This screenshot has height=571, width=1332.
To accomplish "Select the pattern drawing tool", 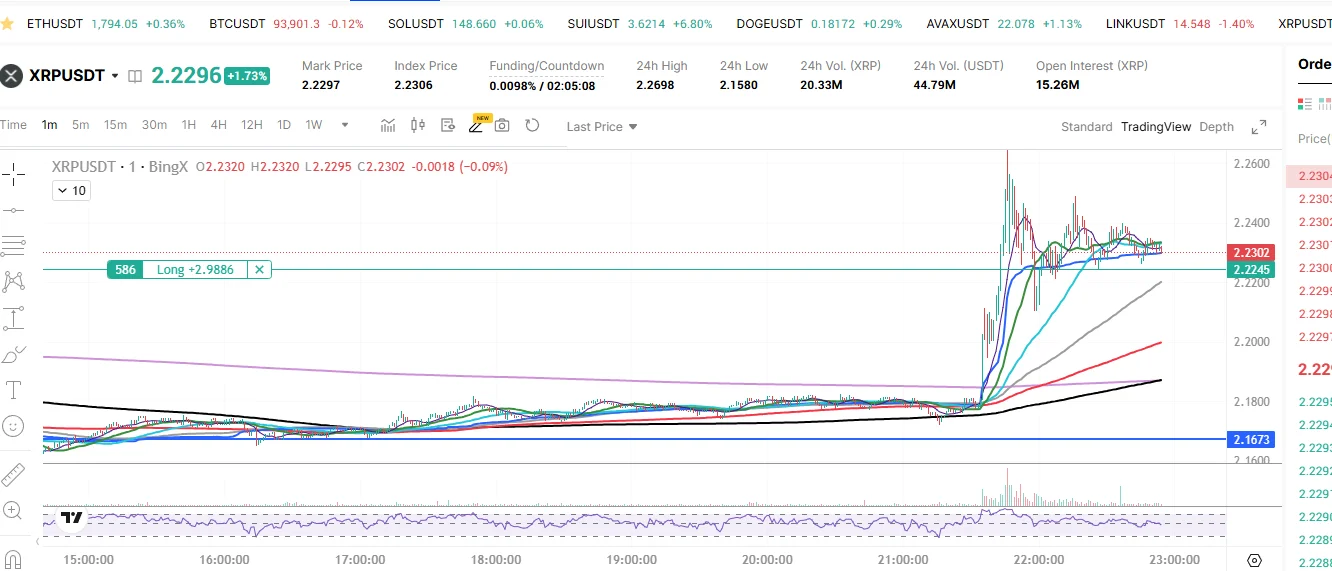I will click(13, 282).
